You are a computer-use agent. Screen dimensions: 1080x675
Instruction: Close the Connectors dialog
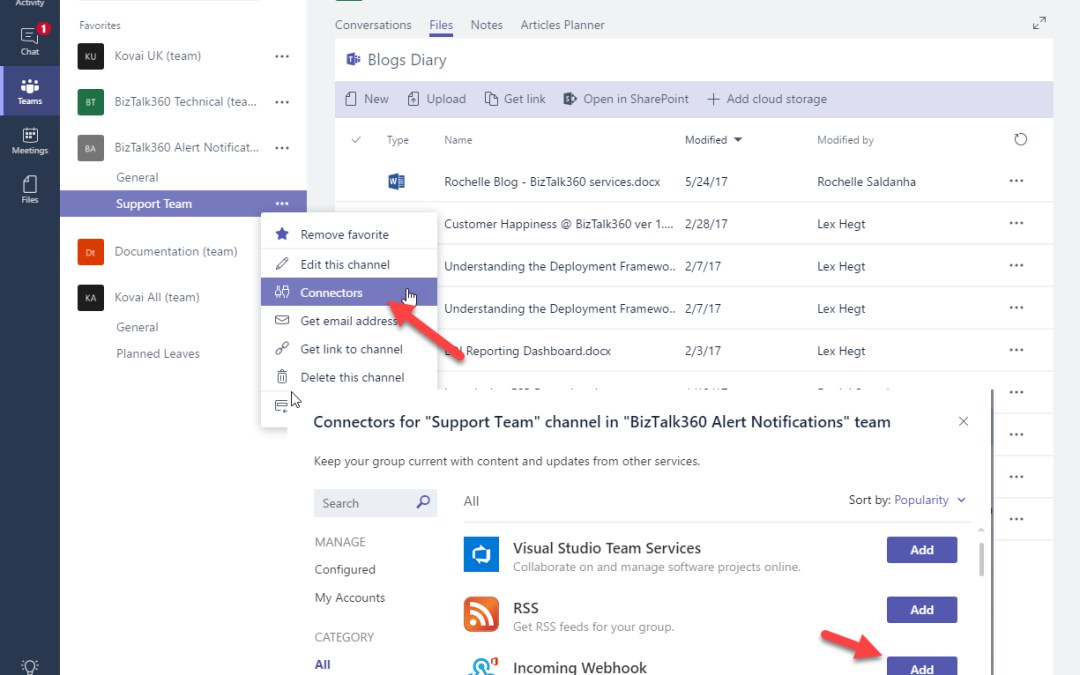[964, 422]
